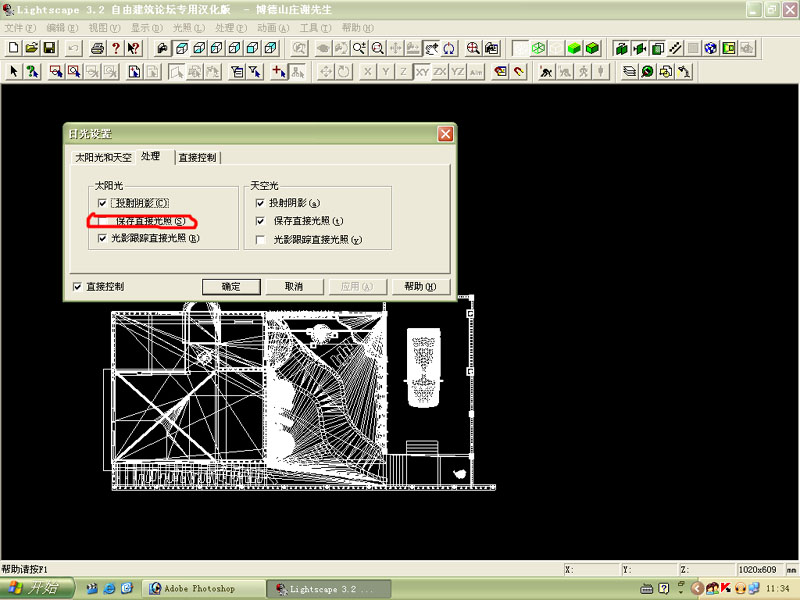Viewport: 800px width, 600px height.
Task: Click the 取消 button
Action: point(294,287)
